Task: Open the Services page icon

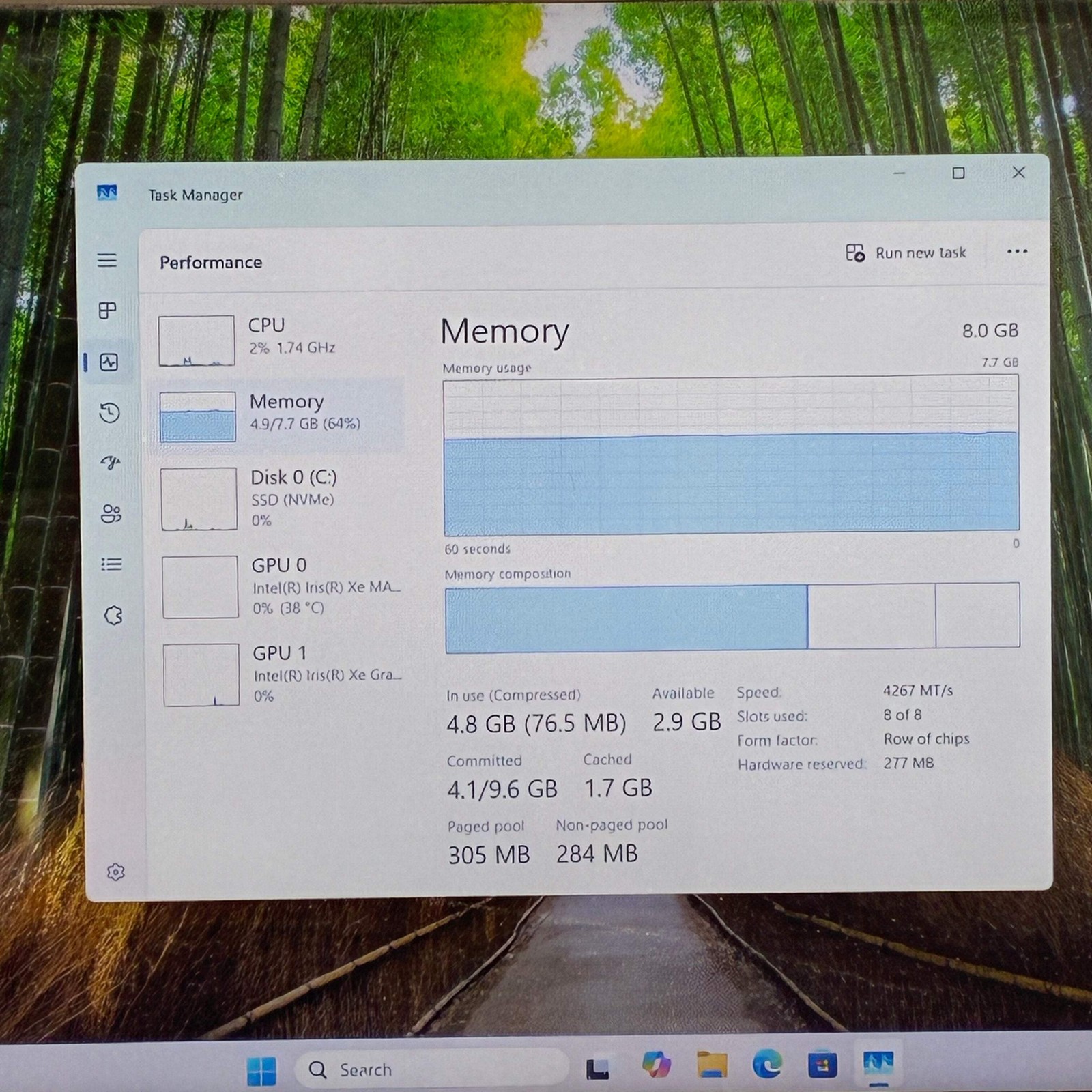Action: (113, 616)
